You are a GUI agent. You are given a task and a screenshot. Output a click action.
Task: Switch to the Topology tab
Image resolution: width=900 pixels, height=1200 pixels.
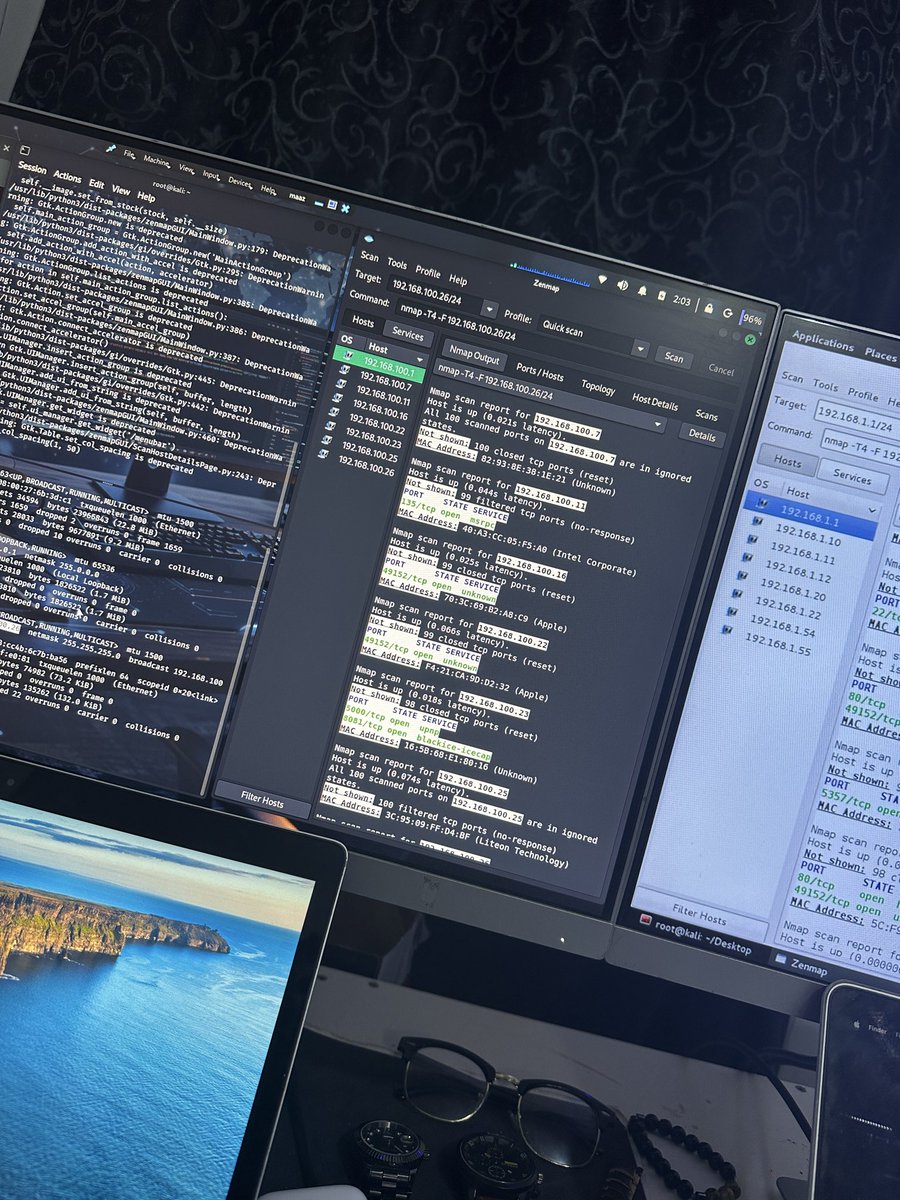coord(598,387)
